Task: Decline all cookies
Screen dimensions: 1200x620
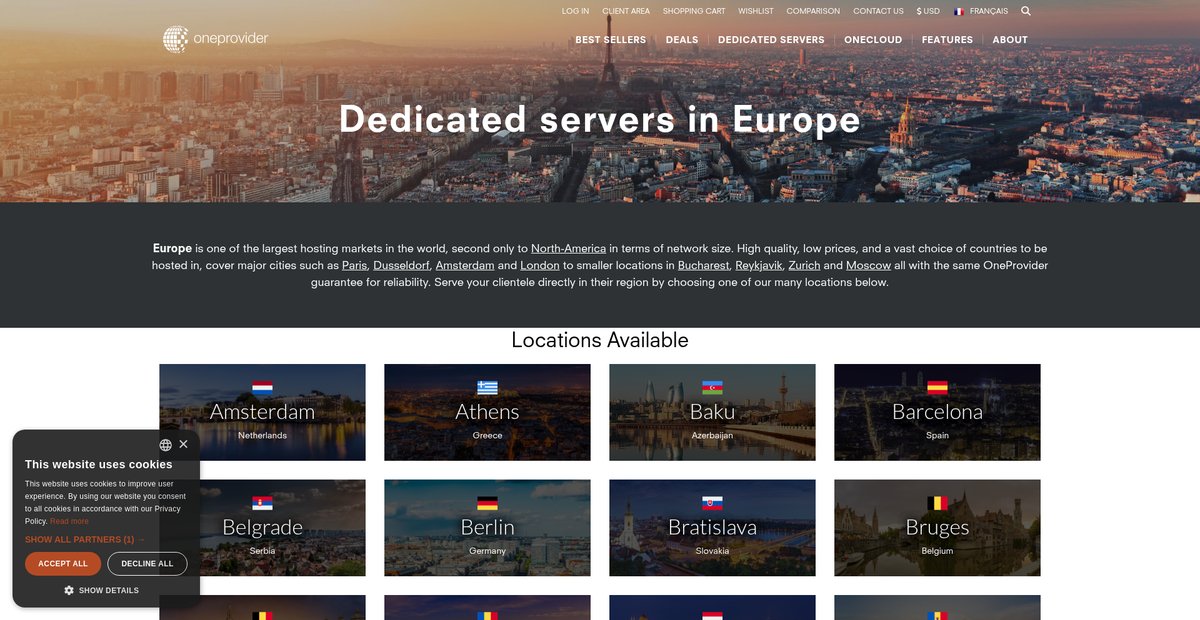Action: [x=147, y=564]
